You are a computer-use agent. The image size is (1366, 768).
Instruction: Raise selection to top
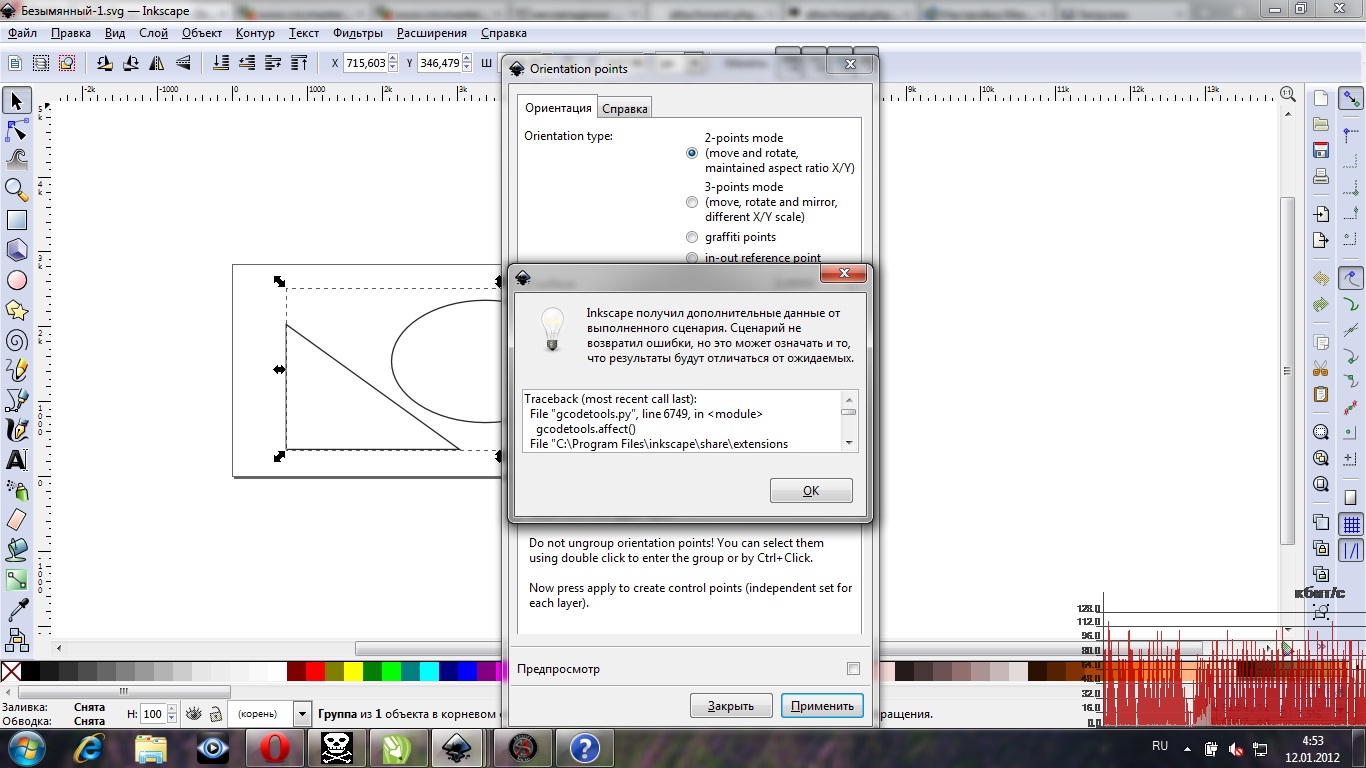pos(298,63)
